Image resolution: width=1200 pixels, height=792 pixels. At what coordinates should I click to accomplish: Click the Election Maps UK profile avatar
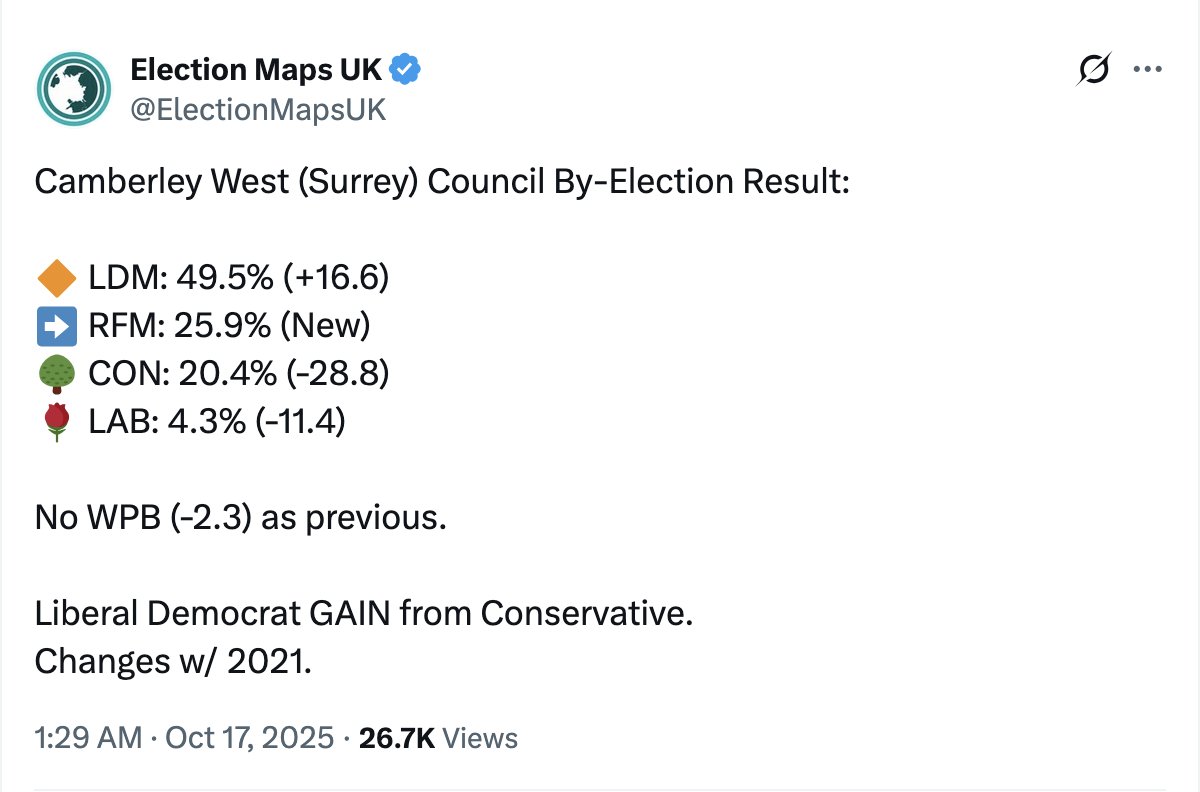click(x=73, y=87)
